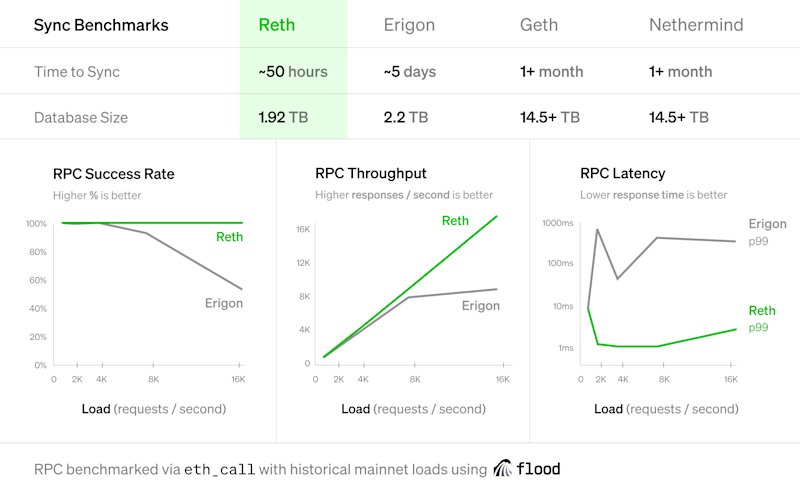Click the ~50 hours sync time cell
This screenshot has width=800, height=495.
pos(293,71)
